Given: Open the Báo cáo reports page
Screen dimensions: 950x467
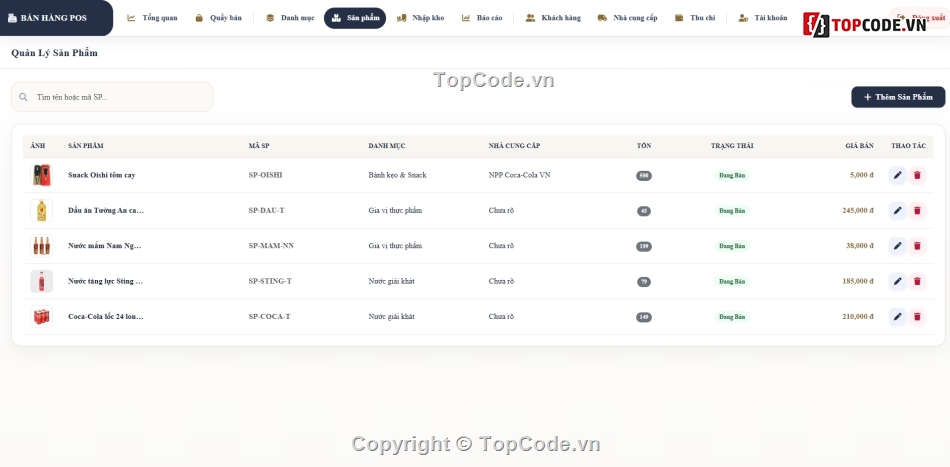Looking at the screenshot, I should coord(482,18).
